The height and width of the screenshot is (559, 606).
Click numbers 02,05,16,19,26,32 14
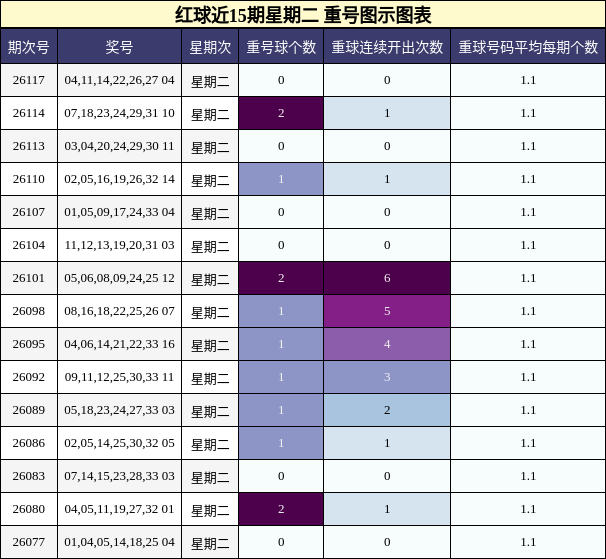(x=119, y=179)
